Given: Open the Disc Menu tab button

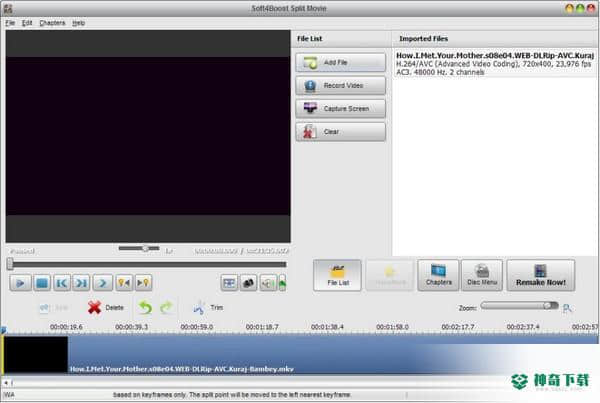Looking at the screenshot, I should tap(482, 276).
